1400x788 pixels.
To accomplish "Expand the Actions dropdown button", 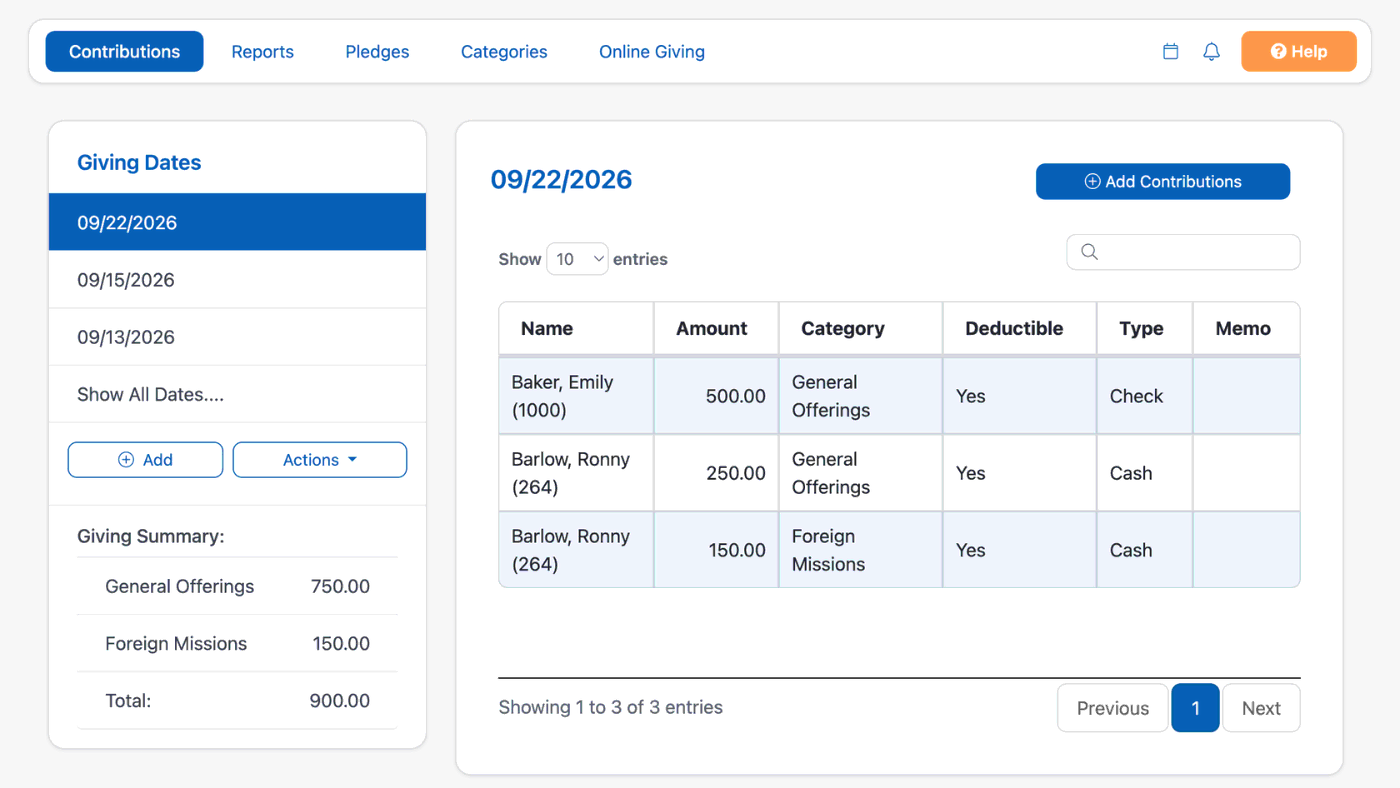I will [x=320, y=460].
